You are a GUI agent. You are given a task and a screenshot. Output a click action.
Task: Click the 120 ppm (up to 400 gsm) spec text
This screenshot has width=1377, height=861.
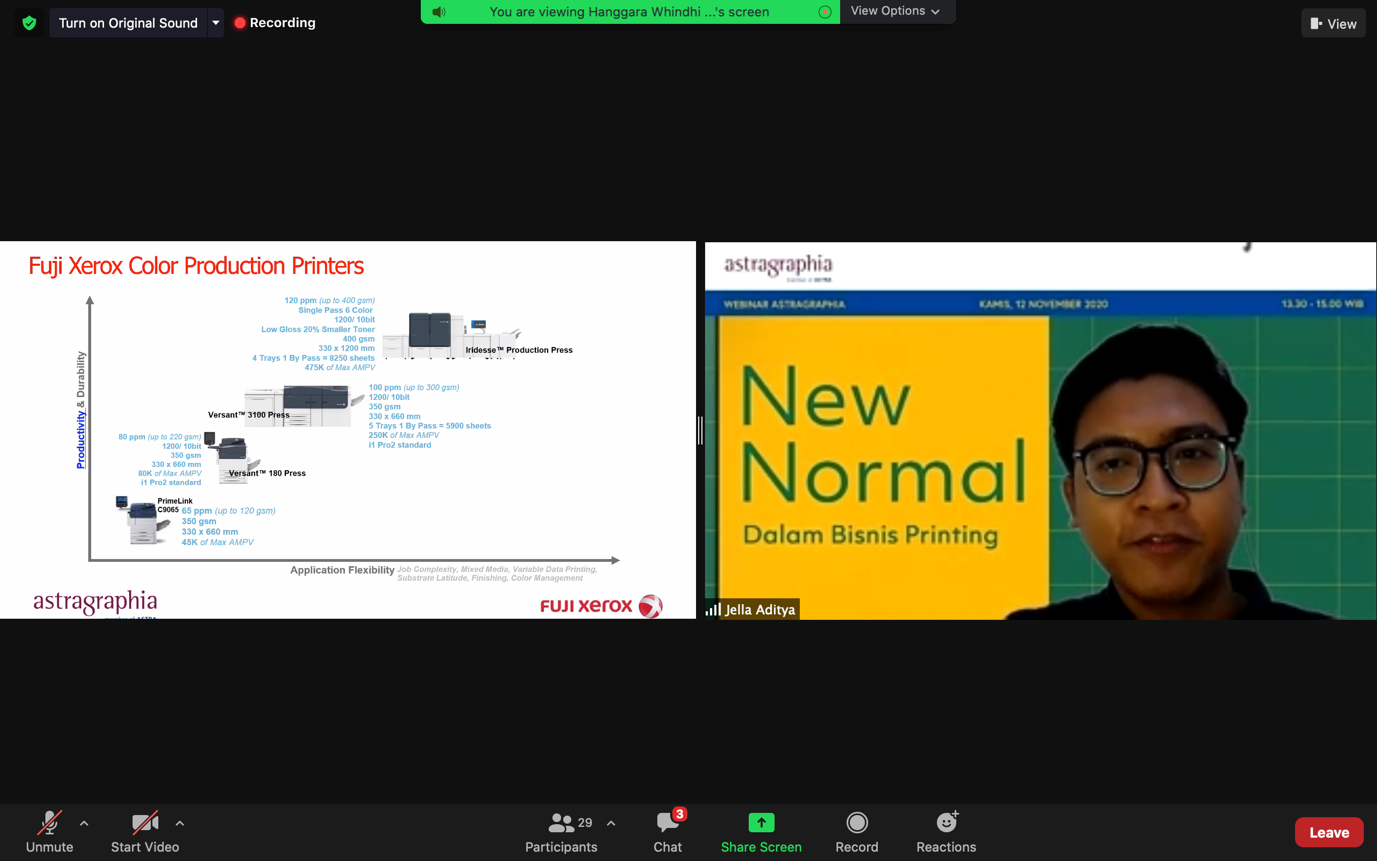329,300
